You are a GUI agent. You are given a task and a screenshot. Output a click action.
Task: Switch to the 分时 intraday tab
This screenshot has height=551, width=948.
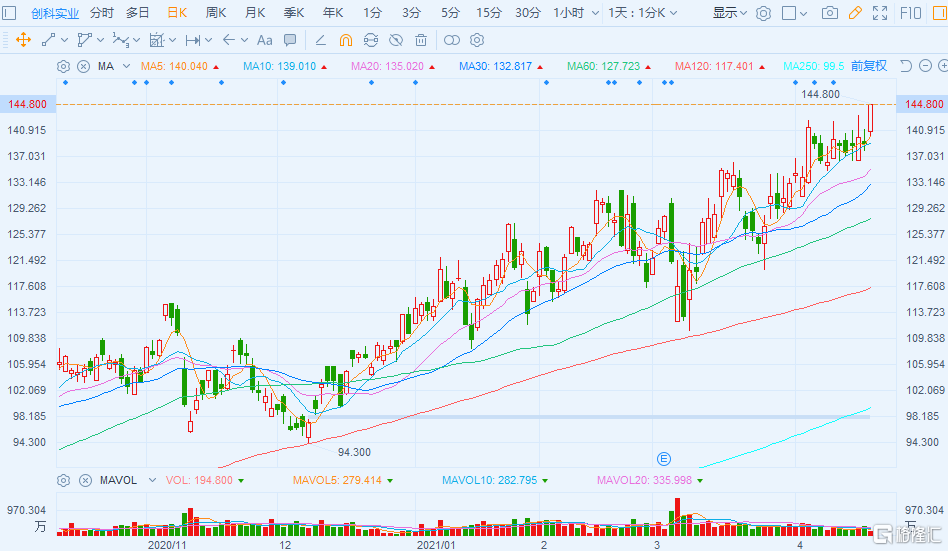(x=101, y=13)
